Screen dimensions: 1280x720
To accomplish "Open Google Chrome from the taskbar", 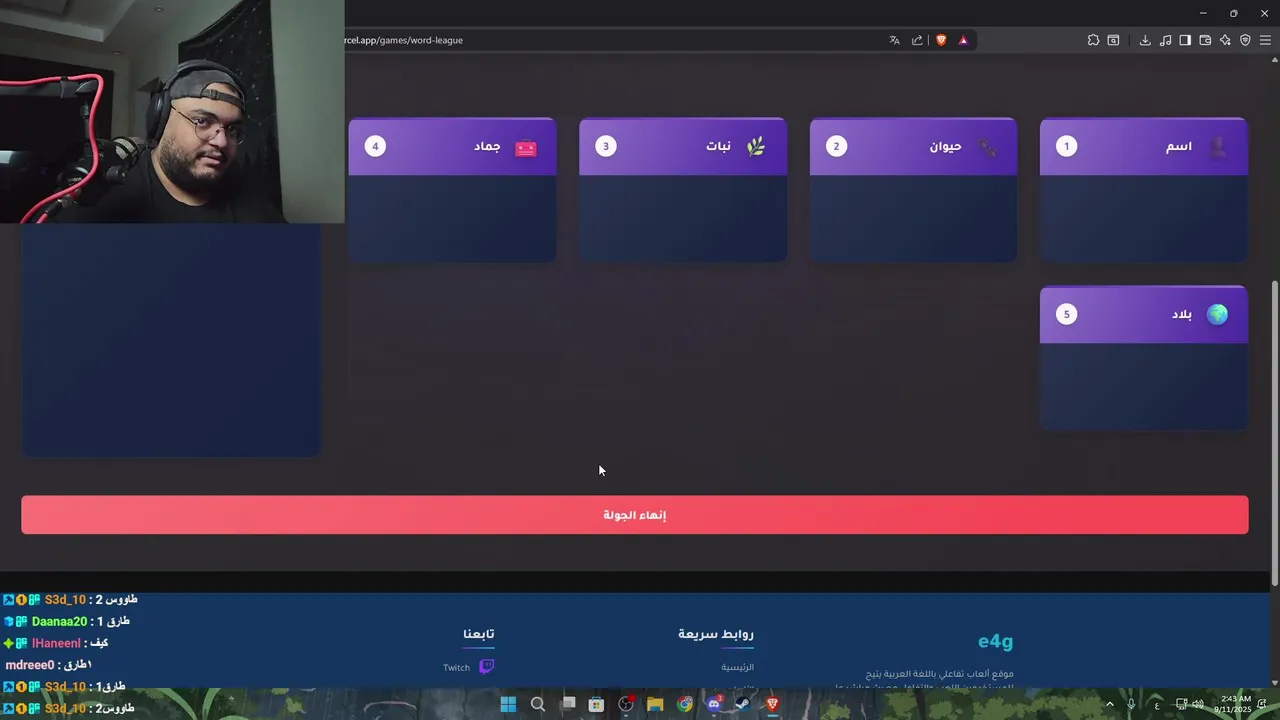I will (685, 704).
